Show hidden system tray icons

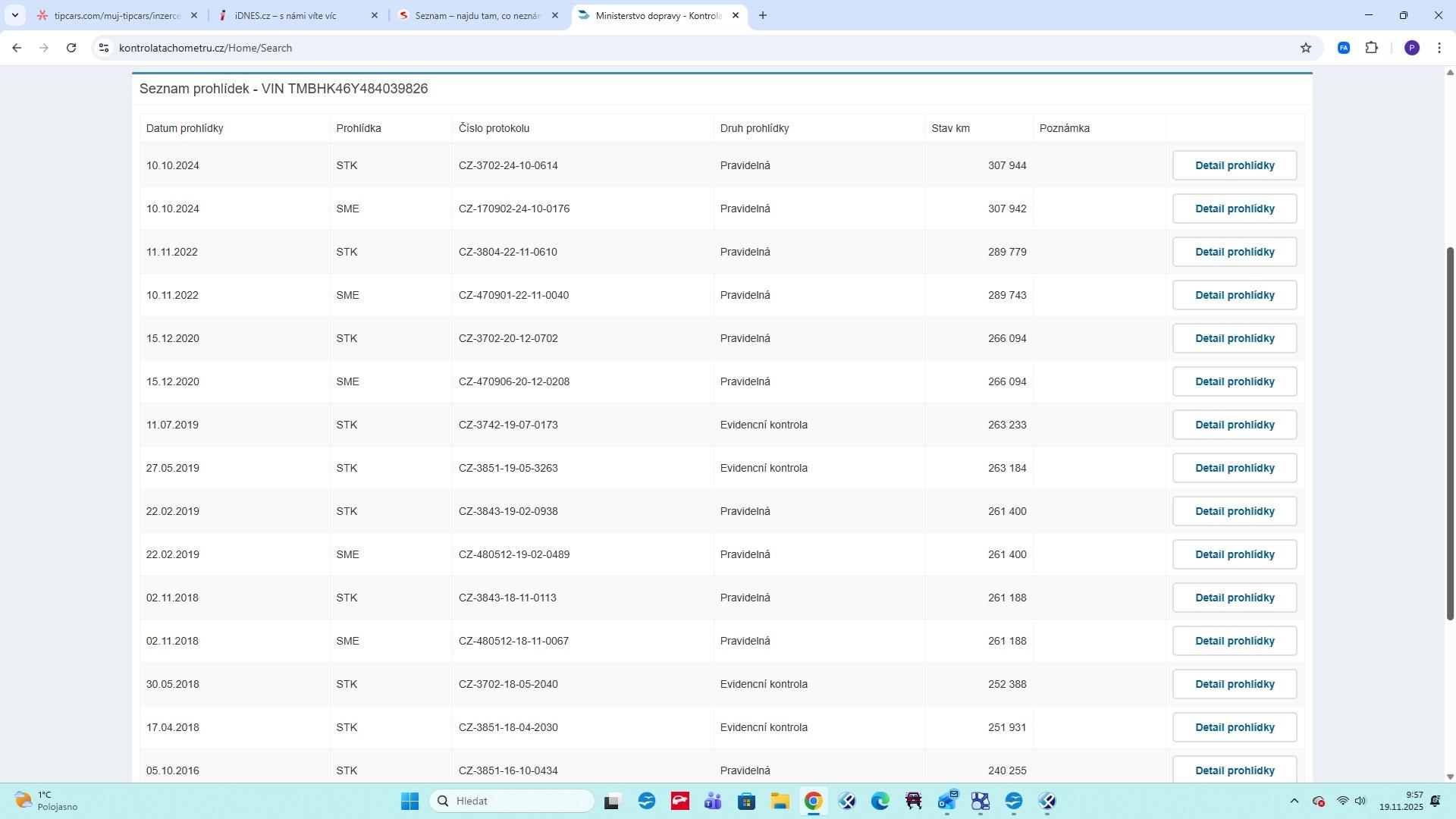point(1294,801)
